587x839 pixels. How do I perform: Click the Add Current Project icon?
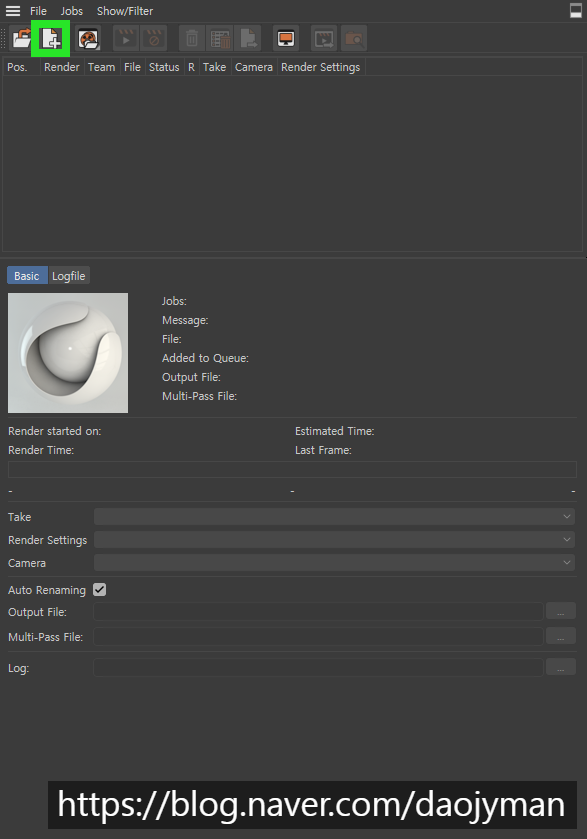[51, 39]
